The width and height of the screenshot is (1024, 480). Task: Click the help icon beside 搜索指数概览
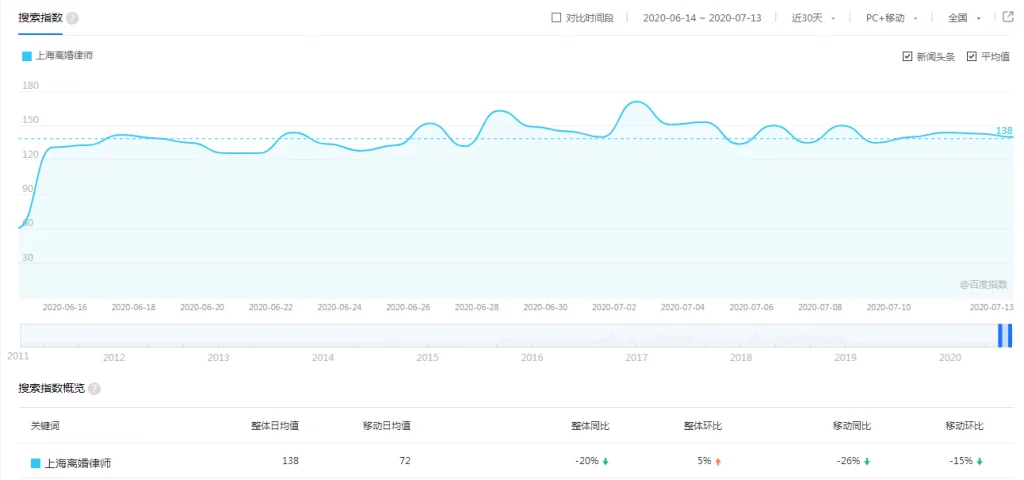tap(94, 388)
